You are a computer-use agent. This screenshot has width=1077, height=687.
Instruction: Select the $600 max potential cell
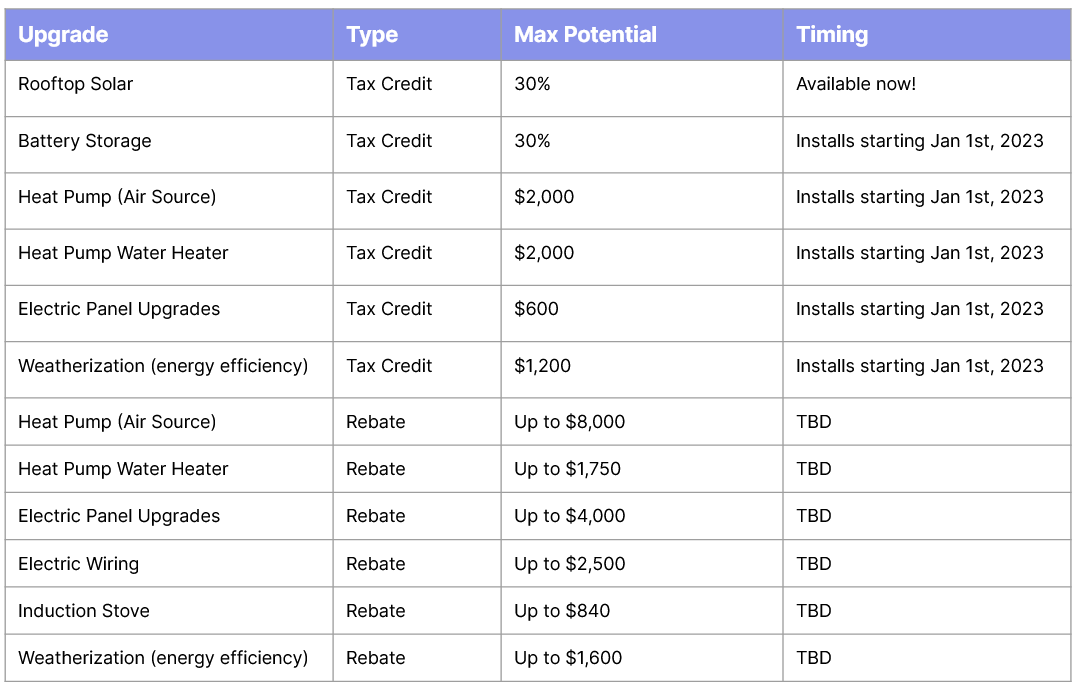[536, 309]
